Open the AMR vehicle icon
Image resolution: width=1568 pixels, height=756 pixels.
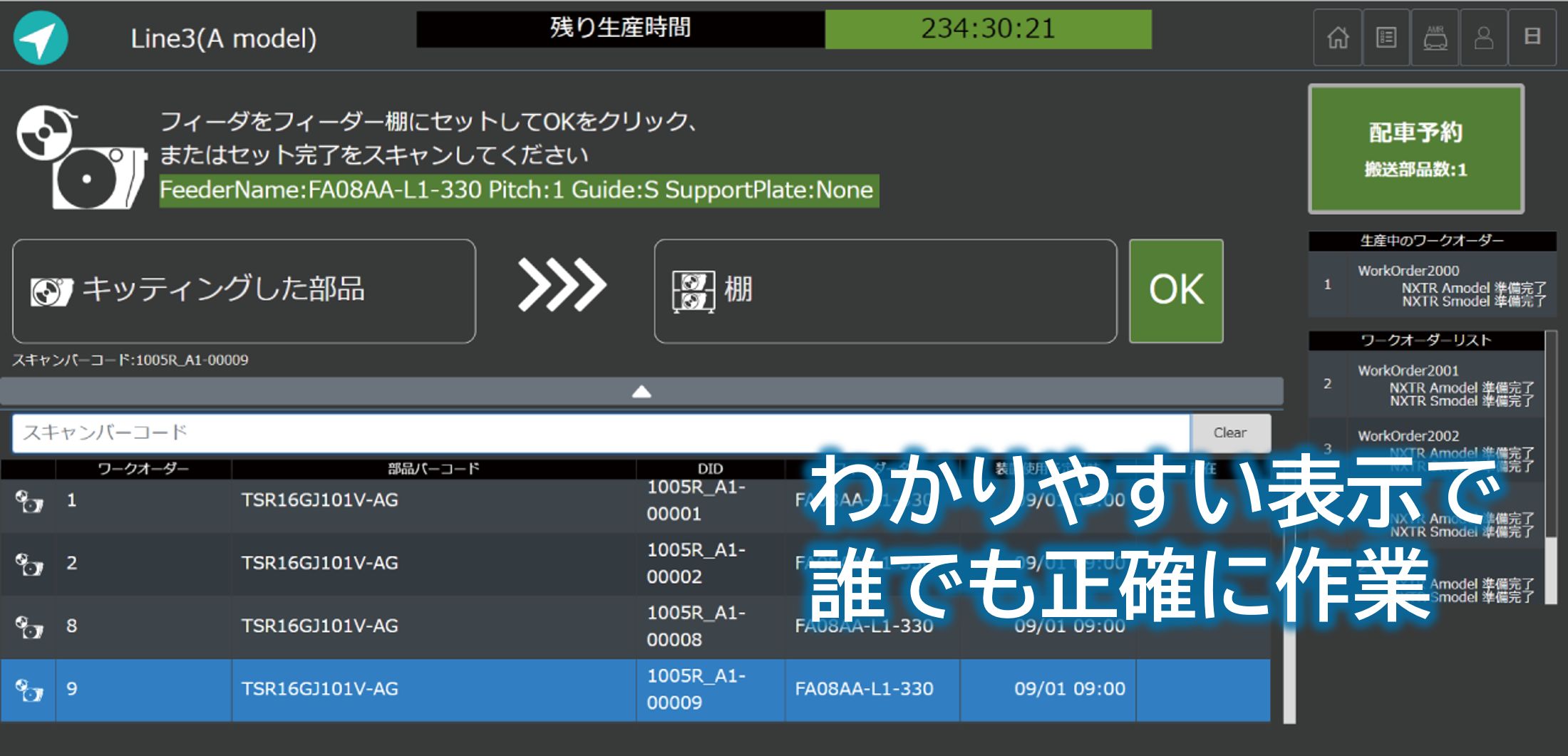click(x=1435, y=38)
